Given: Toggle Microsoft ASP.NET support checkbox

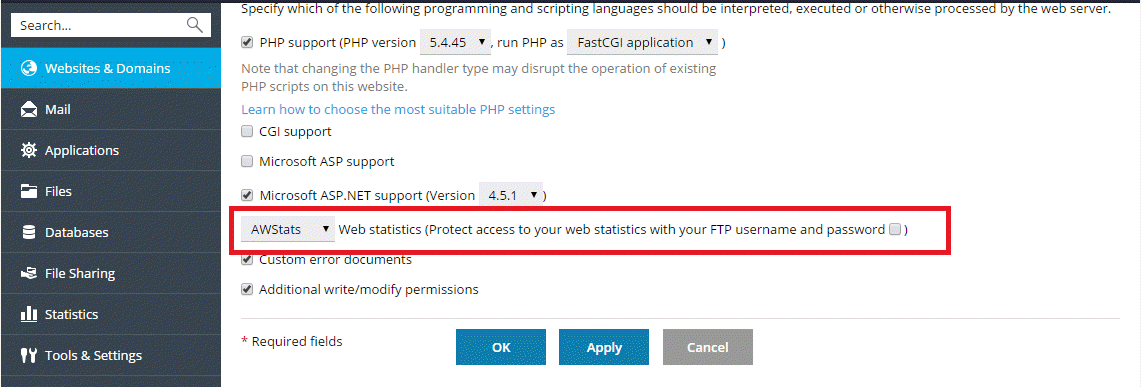Looking at the screenshot, I should pos(247,195).
